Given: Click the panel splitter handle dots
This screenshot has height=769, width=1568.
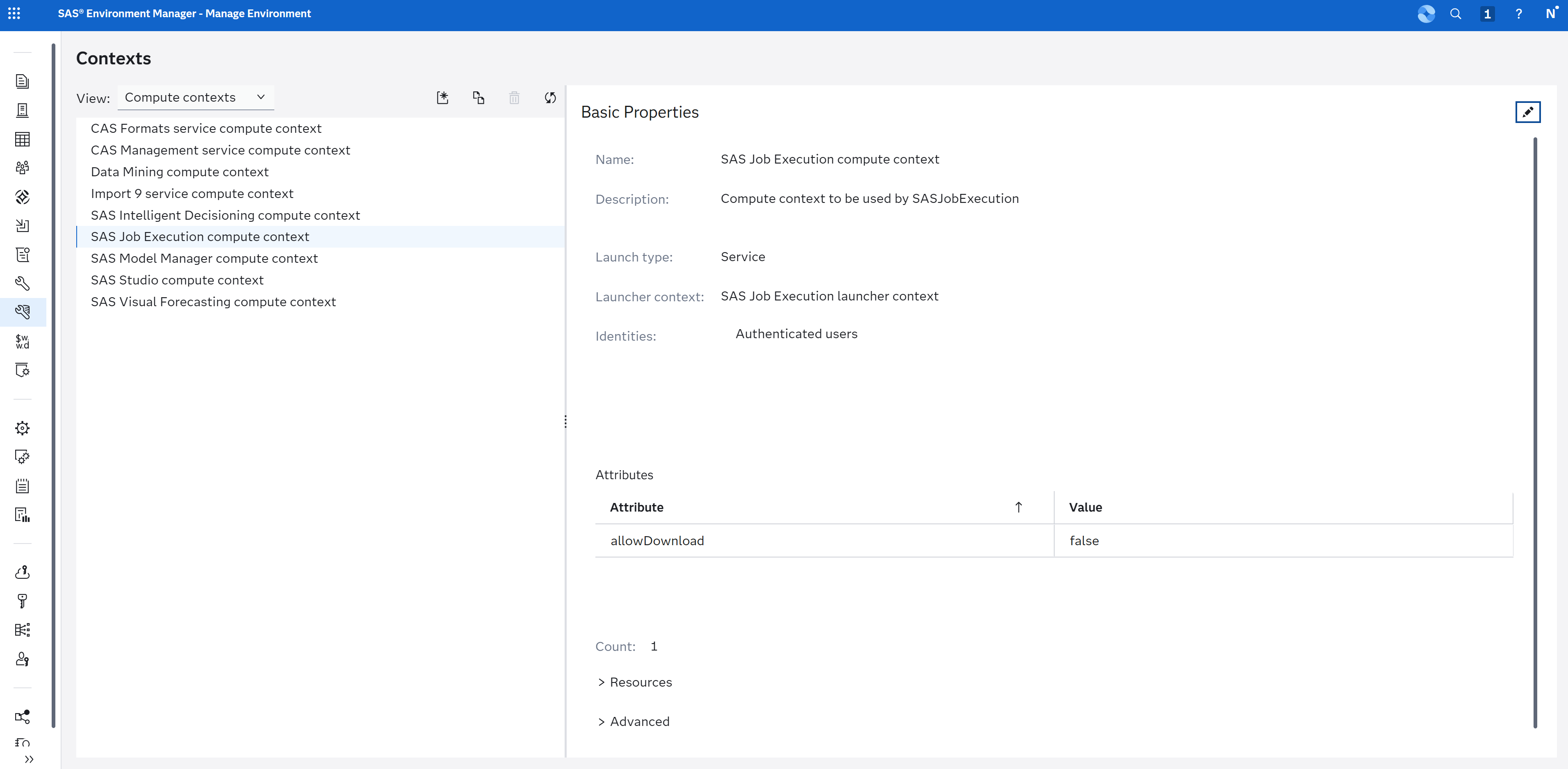Looking at the screenshot, I should [565, 422].
